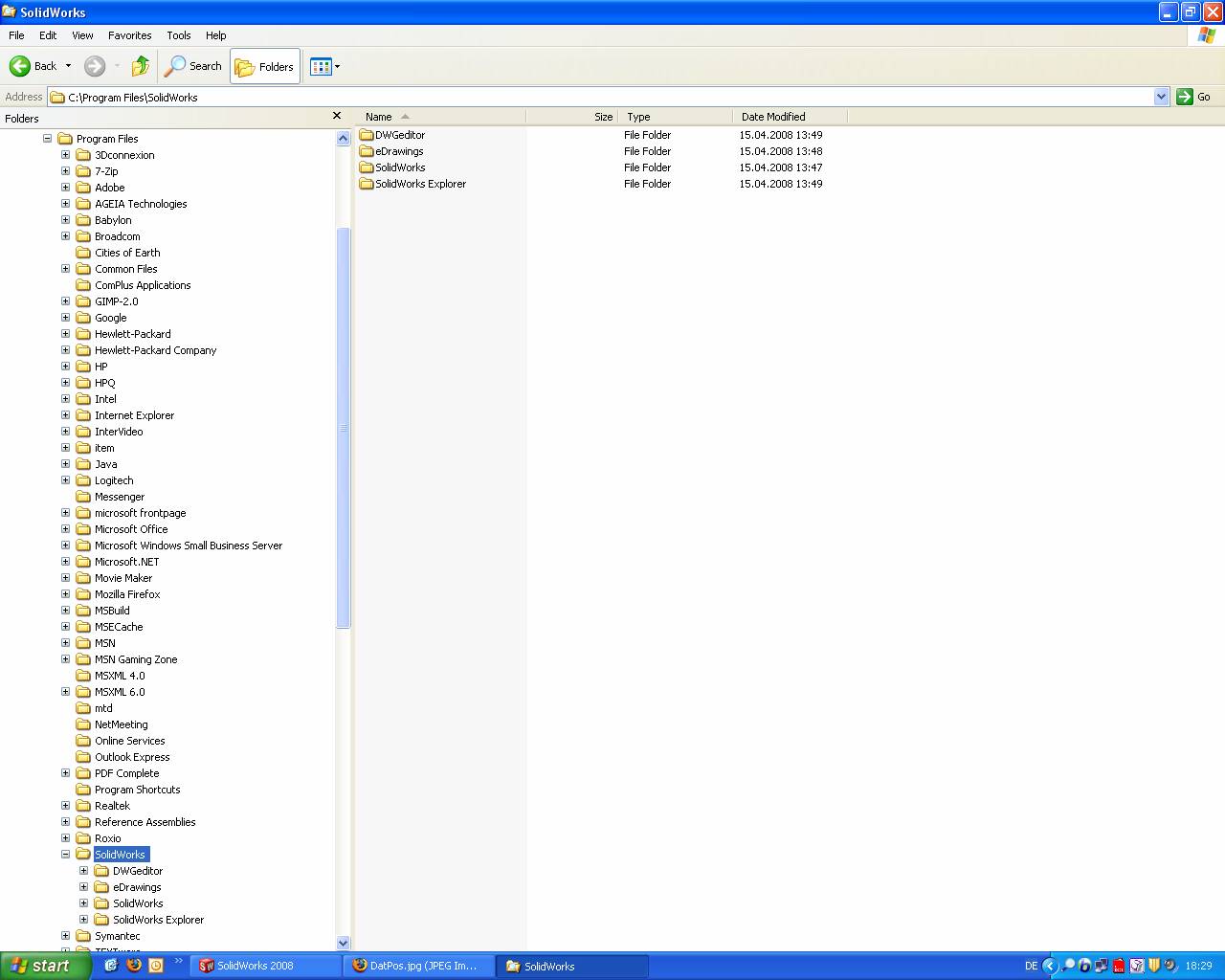Open Back history dropdown arrow
Image resolution: width=1225 pixels, height=980 pixels.
(x=68, y=66)
